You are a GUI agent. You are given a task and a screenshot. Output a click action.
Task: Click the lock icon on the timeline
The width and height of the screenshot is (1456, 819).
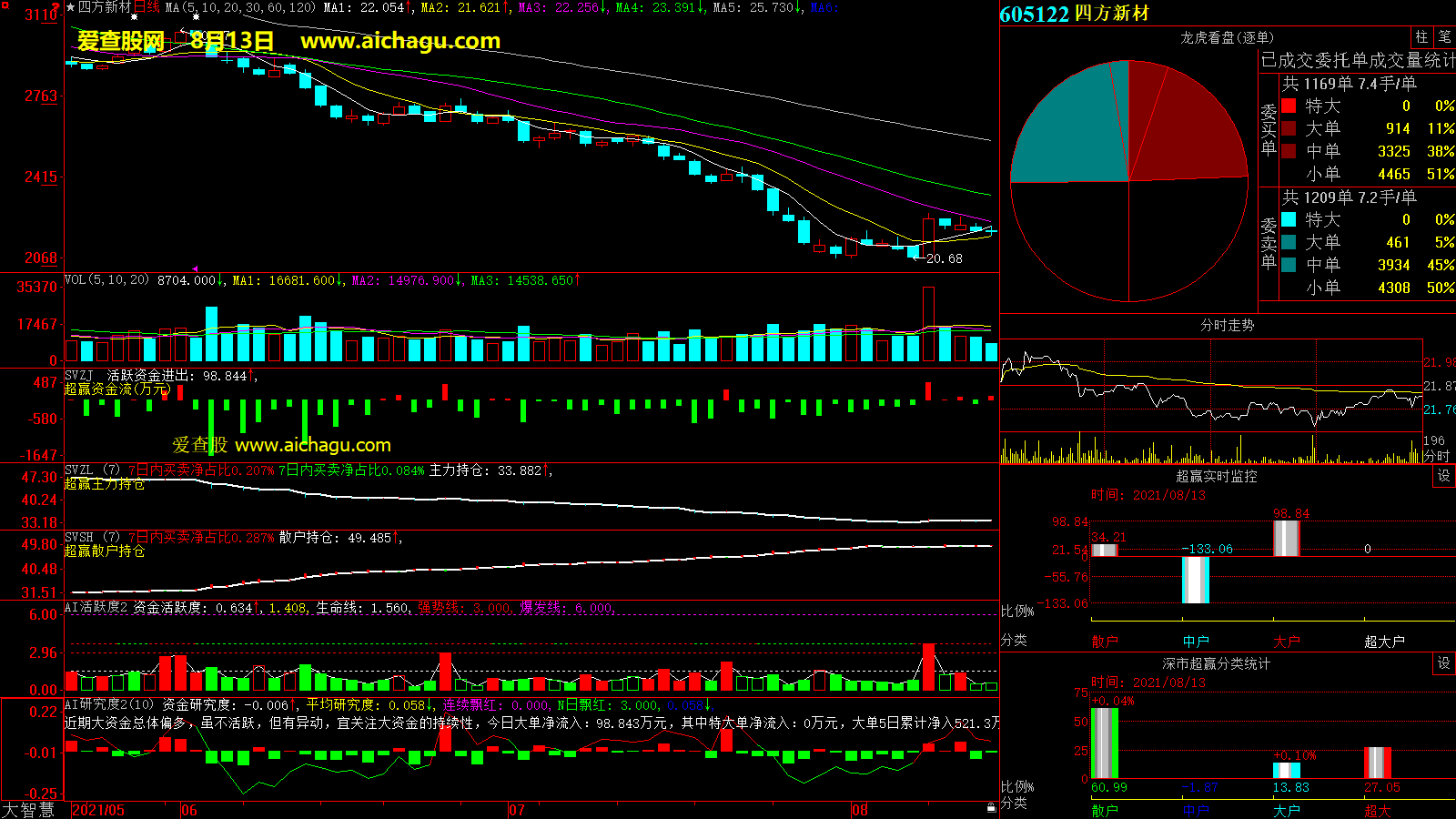tap(991, 807)
